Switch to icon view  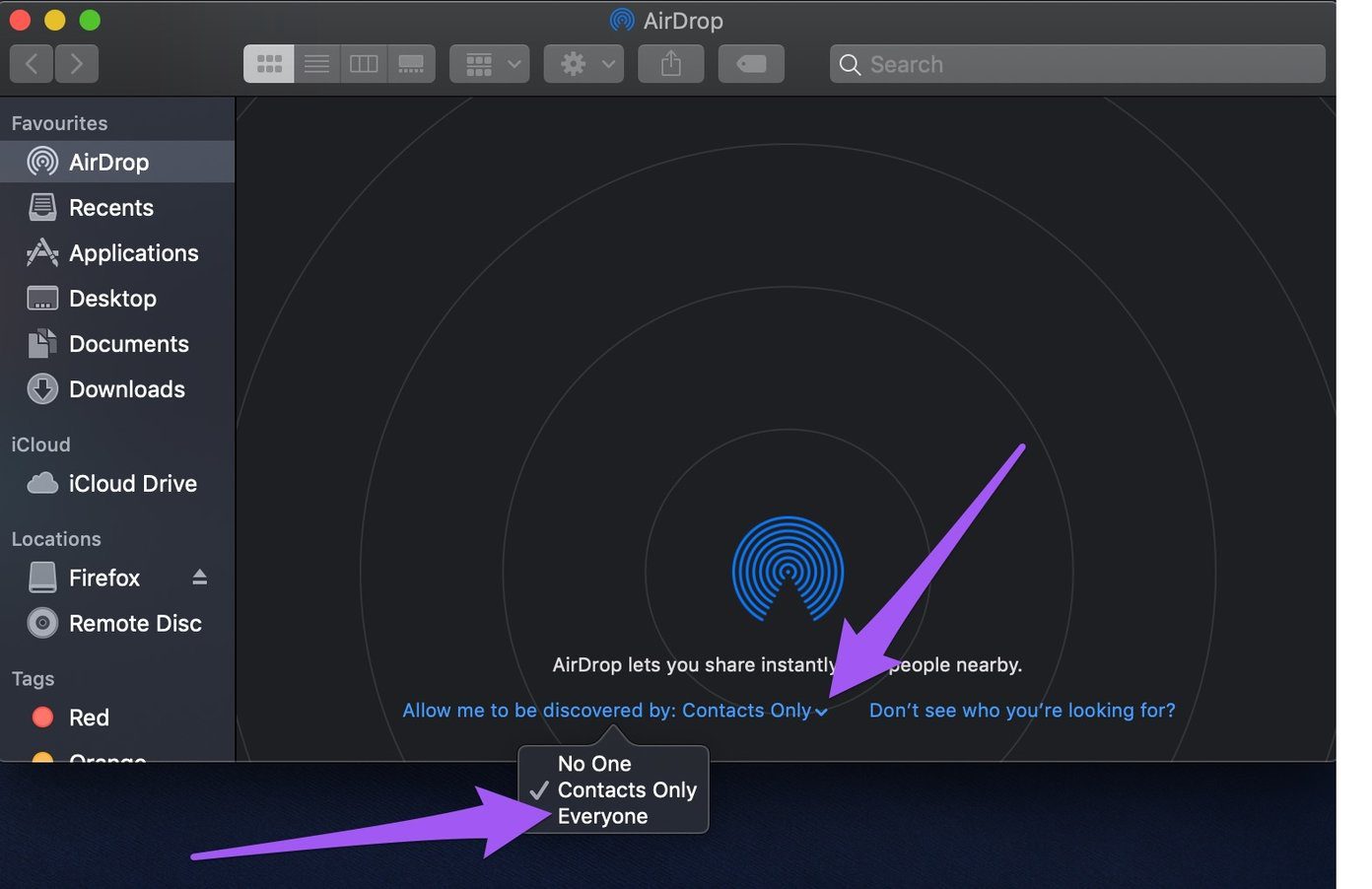[269, 64]
